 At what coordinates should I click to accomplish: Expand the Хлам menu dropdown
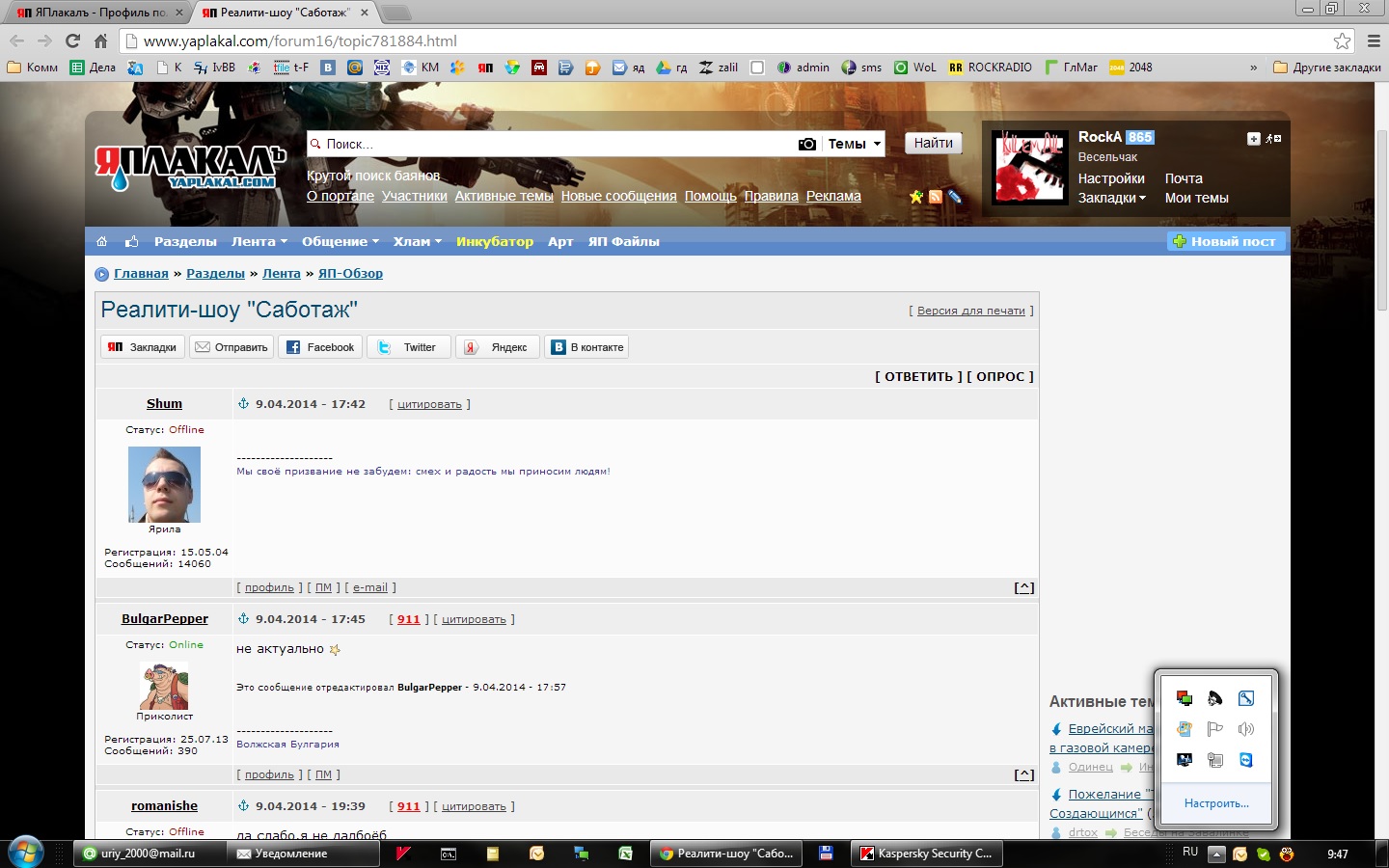tap(417, 241)
